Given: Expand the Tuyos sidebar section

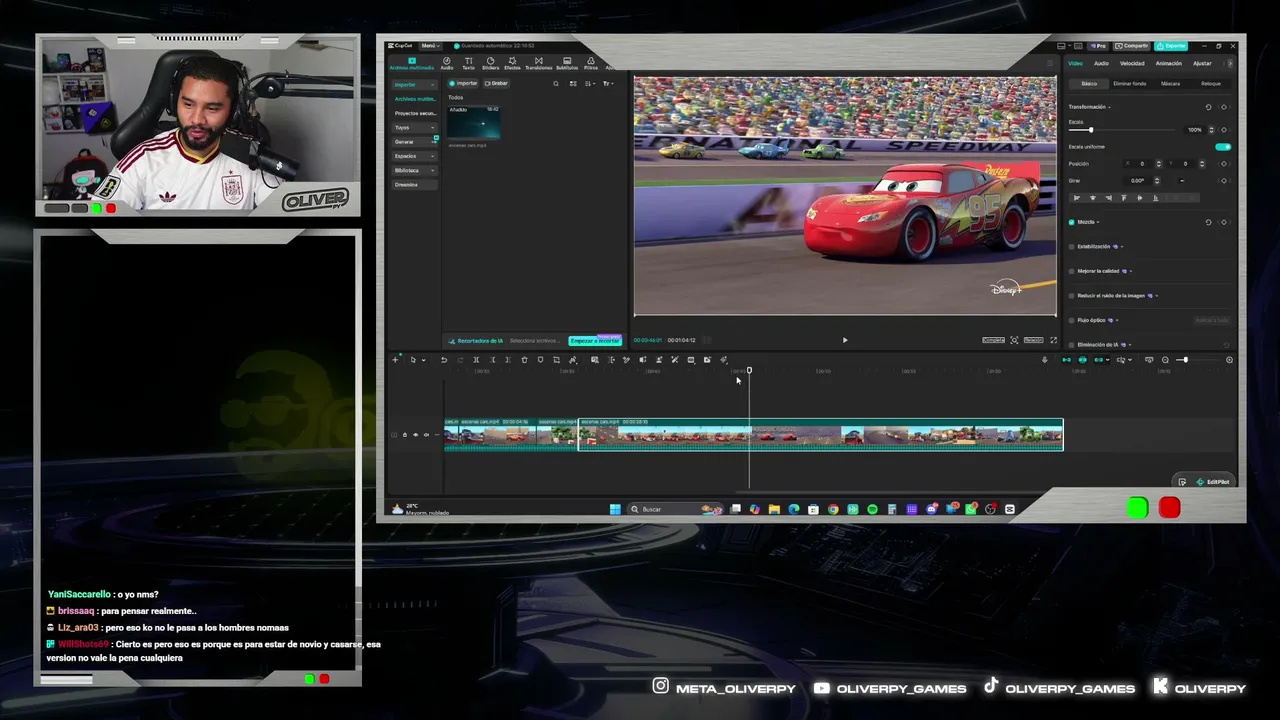Looking at the screenshot, I should [414, 128].
